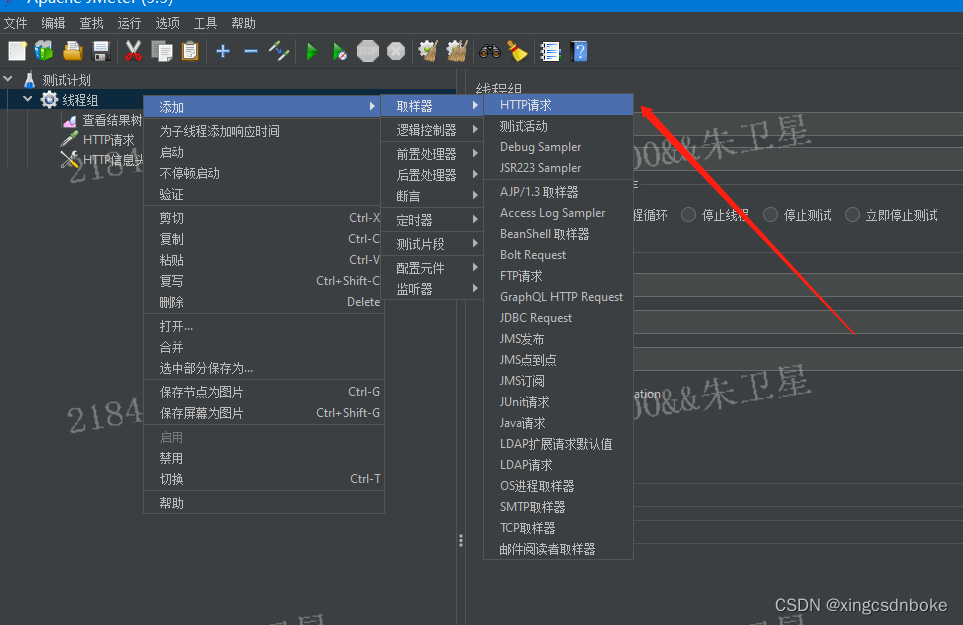Image resolution: width=963 pixels, height=625 pixels.
Task: Click the Clear broom with gear icon
Action: pos(428,51)
